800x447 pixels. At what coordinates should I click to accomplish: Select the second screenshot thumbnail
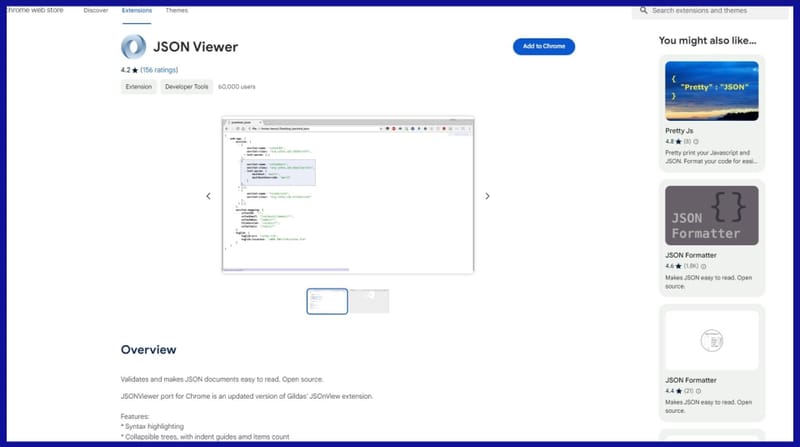click(x=369, y=301)
